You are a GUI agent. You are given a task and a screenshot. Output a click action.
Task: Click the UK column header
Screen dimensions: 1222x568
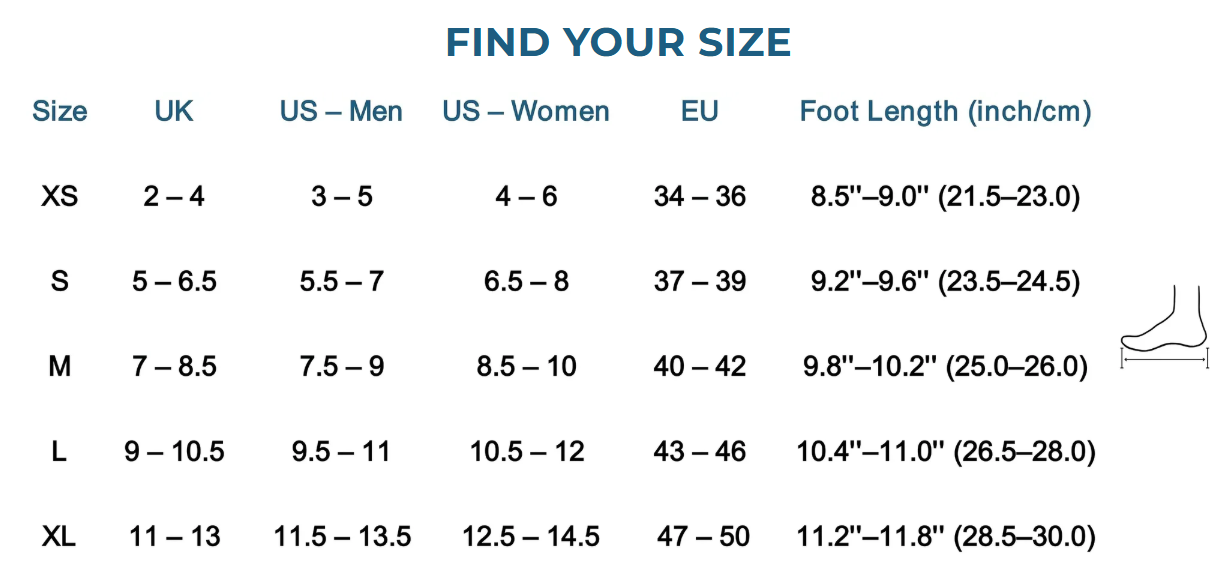[174, 111]
